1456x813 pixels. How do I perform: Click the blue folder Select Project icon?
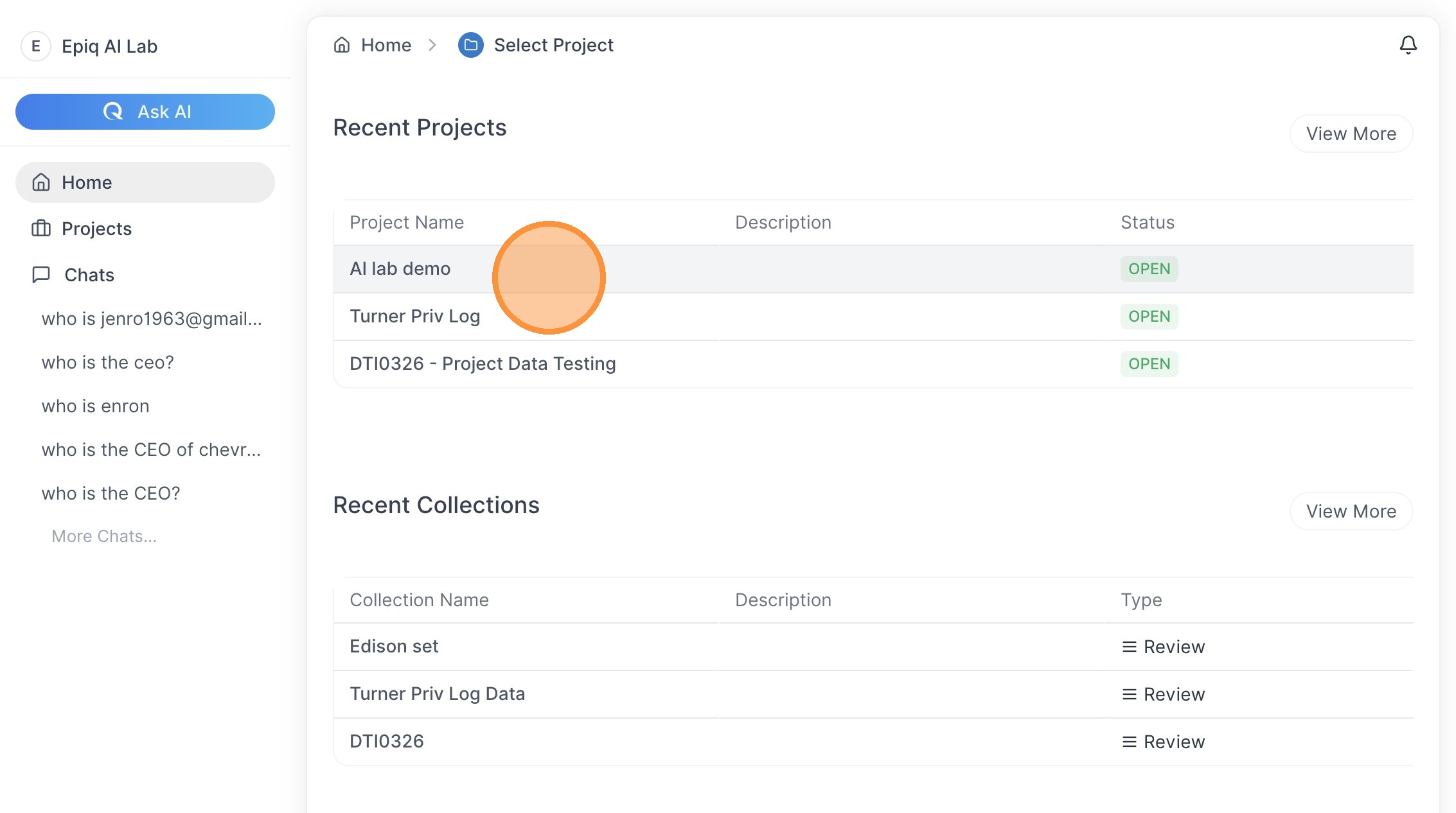tap(471, 45)
